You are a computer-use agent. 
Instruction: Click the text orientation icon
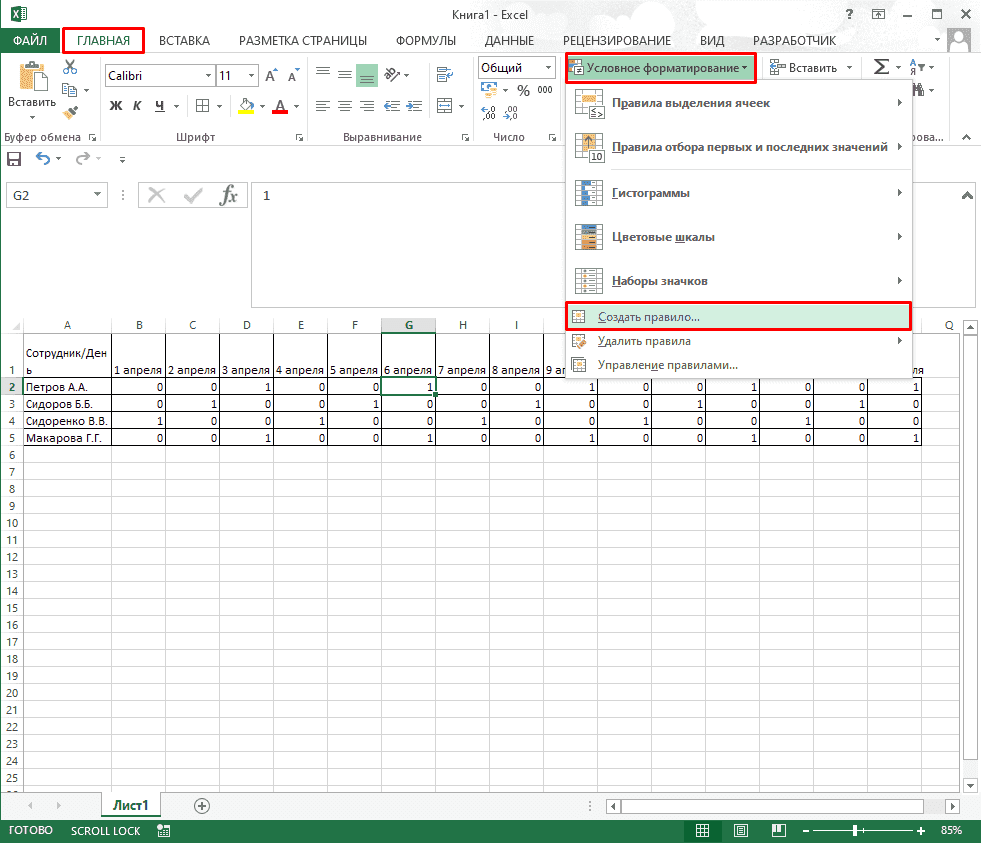click(392, 75)
